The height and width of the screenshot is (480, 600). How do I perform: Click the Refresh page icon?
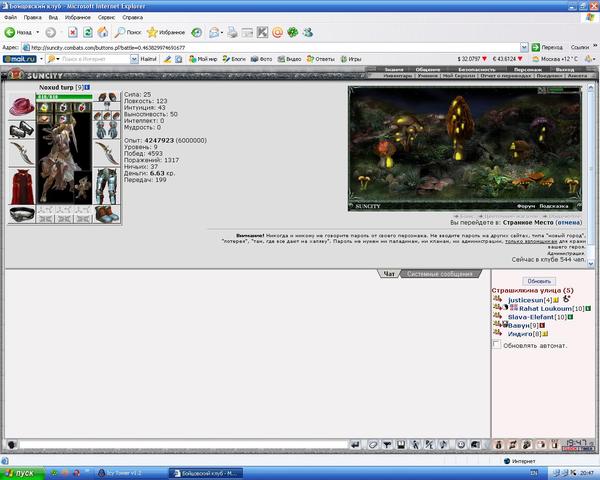88,33
